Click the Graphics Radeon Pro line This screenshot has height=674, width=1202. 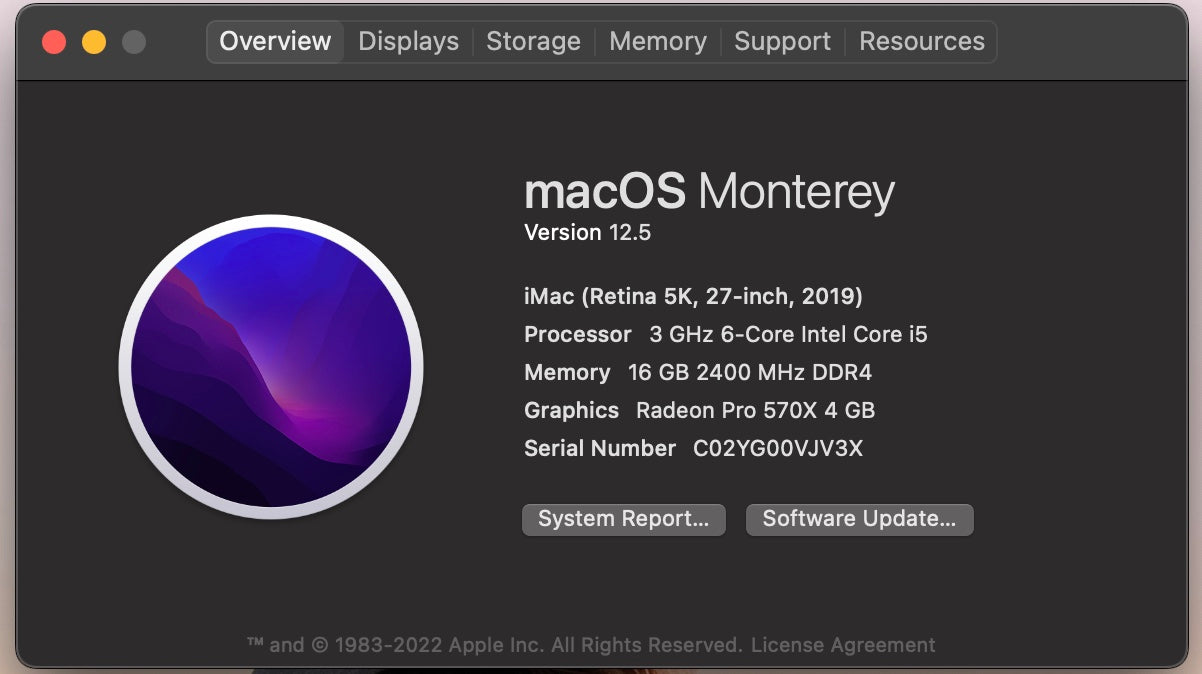coord(699,410)
